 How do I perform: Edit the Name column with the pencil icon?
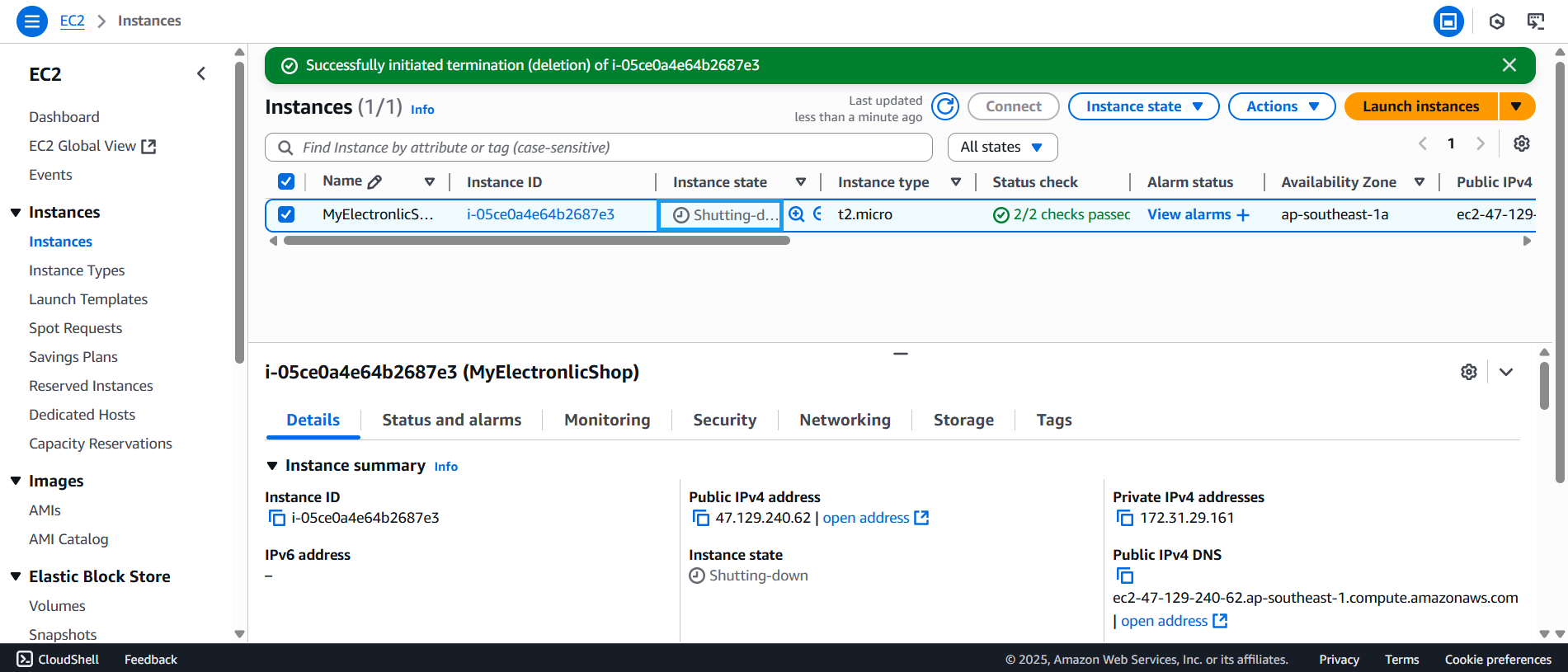point(374,182)
